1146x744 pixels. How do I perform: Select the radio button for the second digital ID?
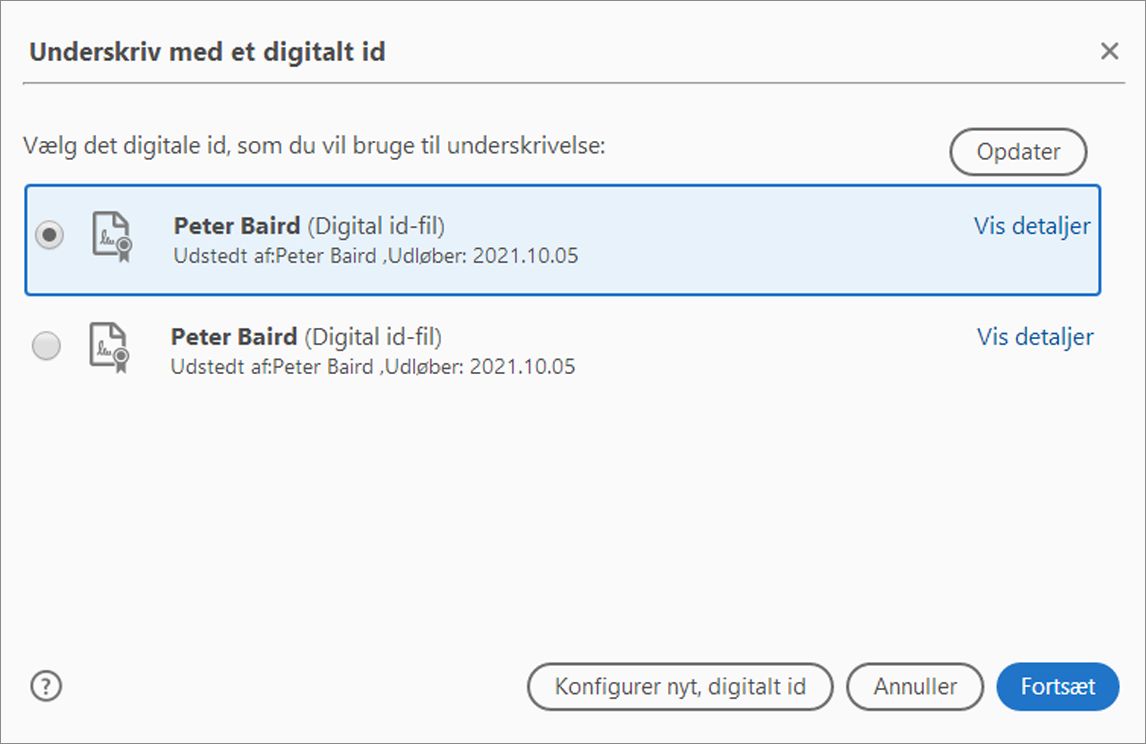pos(47,348)
